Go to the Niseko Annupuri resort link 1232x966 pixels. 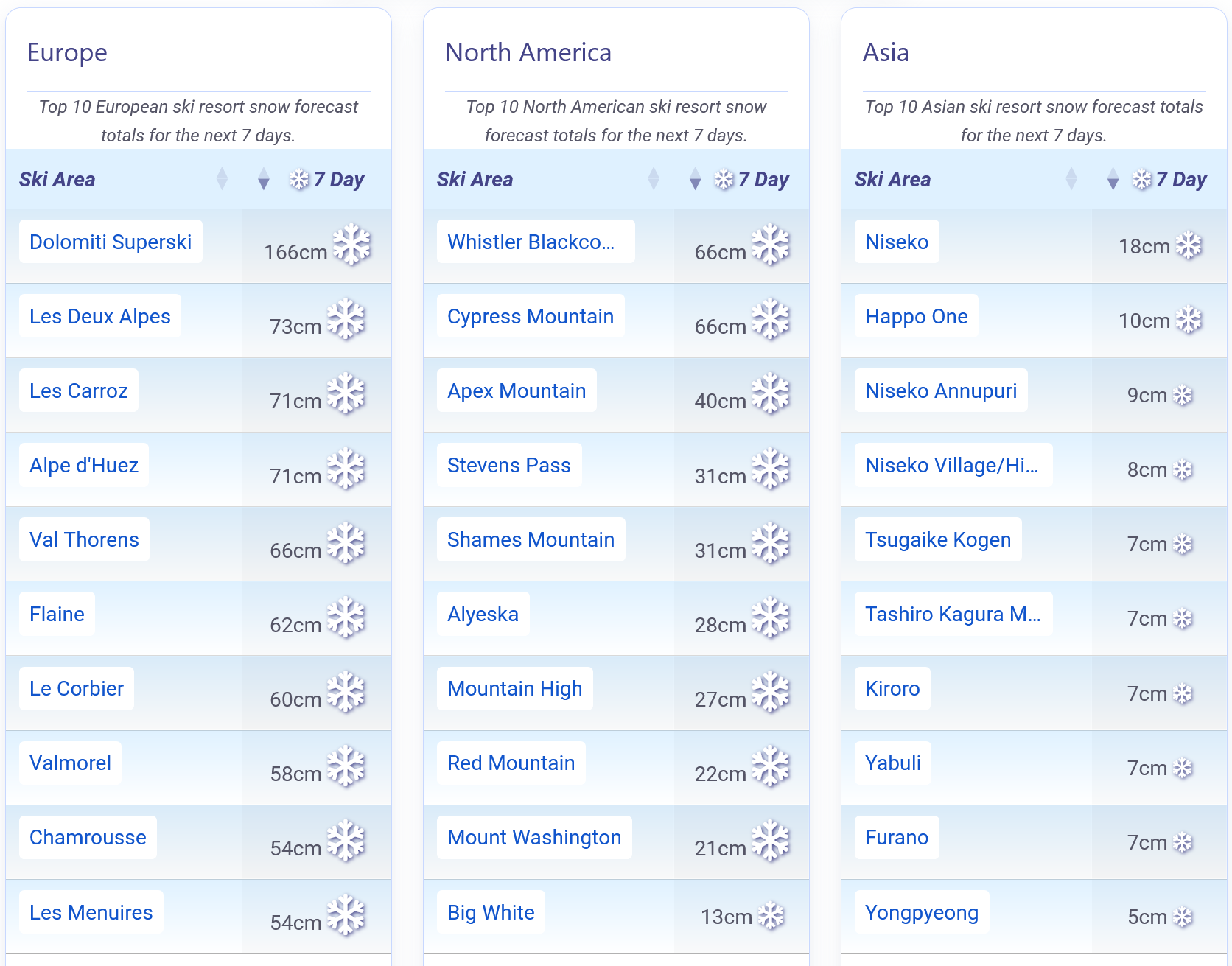(x=940, y=391)
